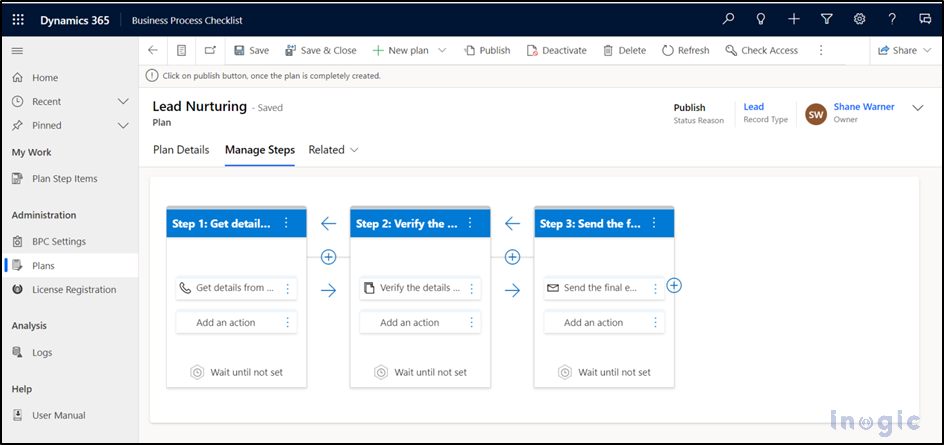
Task: Open Step 1 header more options menu
Action: click(x=287, y=224)
